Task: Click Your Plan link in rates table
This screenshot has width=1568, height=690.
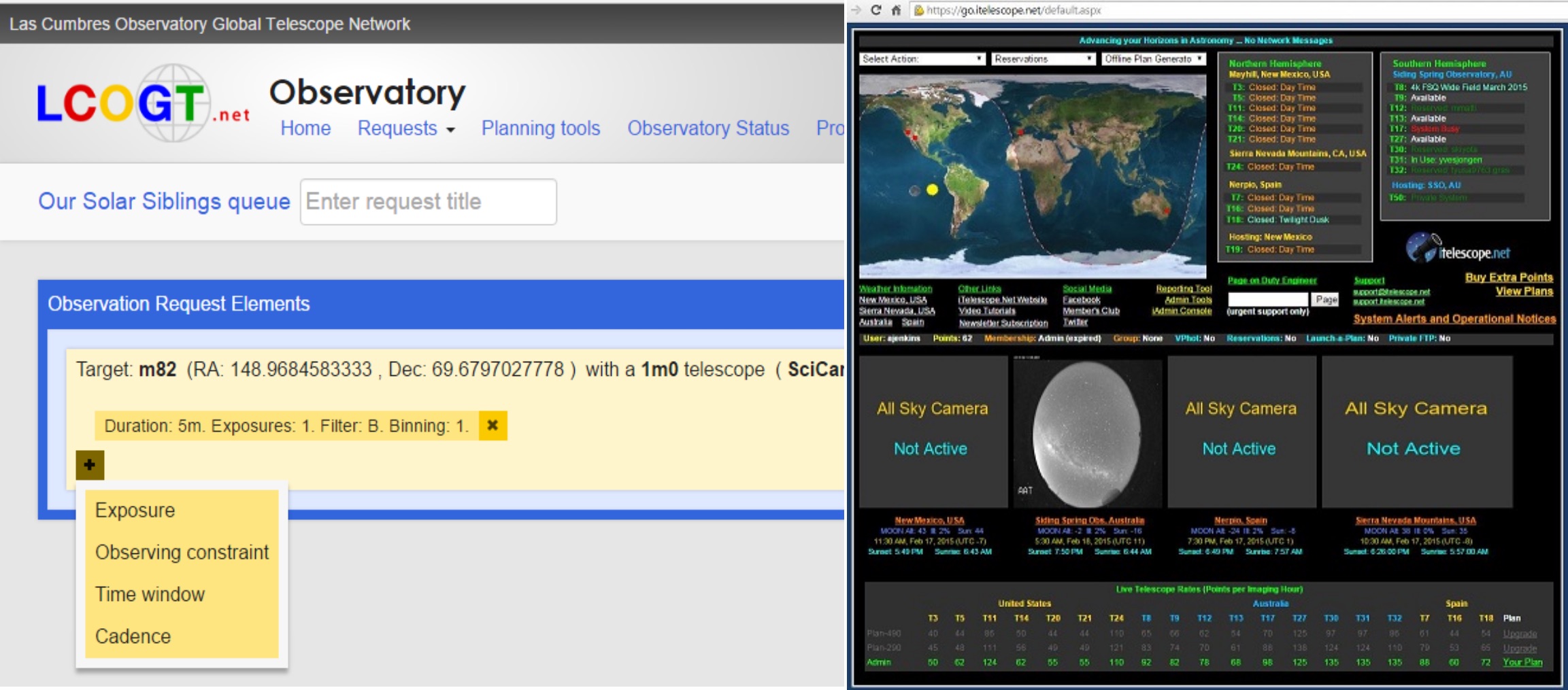Action: (x=1522, y=663)
